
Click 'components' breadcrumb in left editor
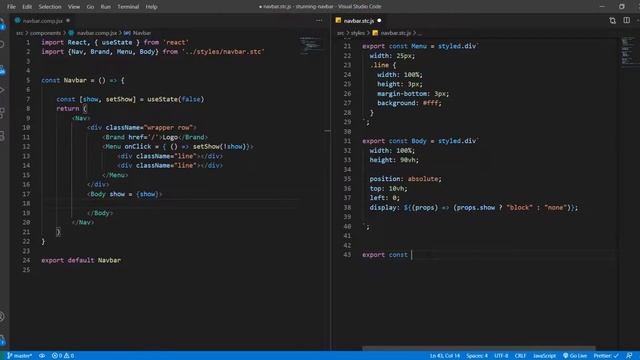tap(45, 33)
